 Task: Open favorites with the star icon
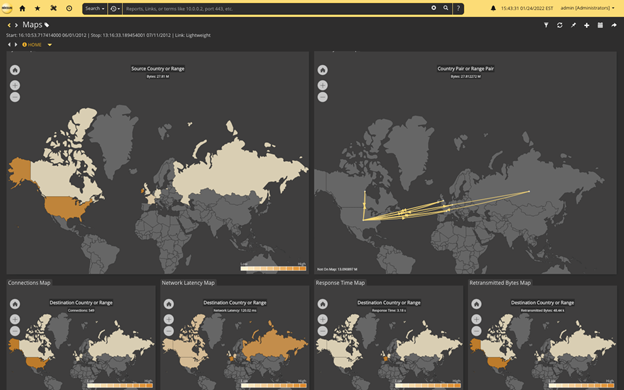[37, 8]
